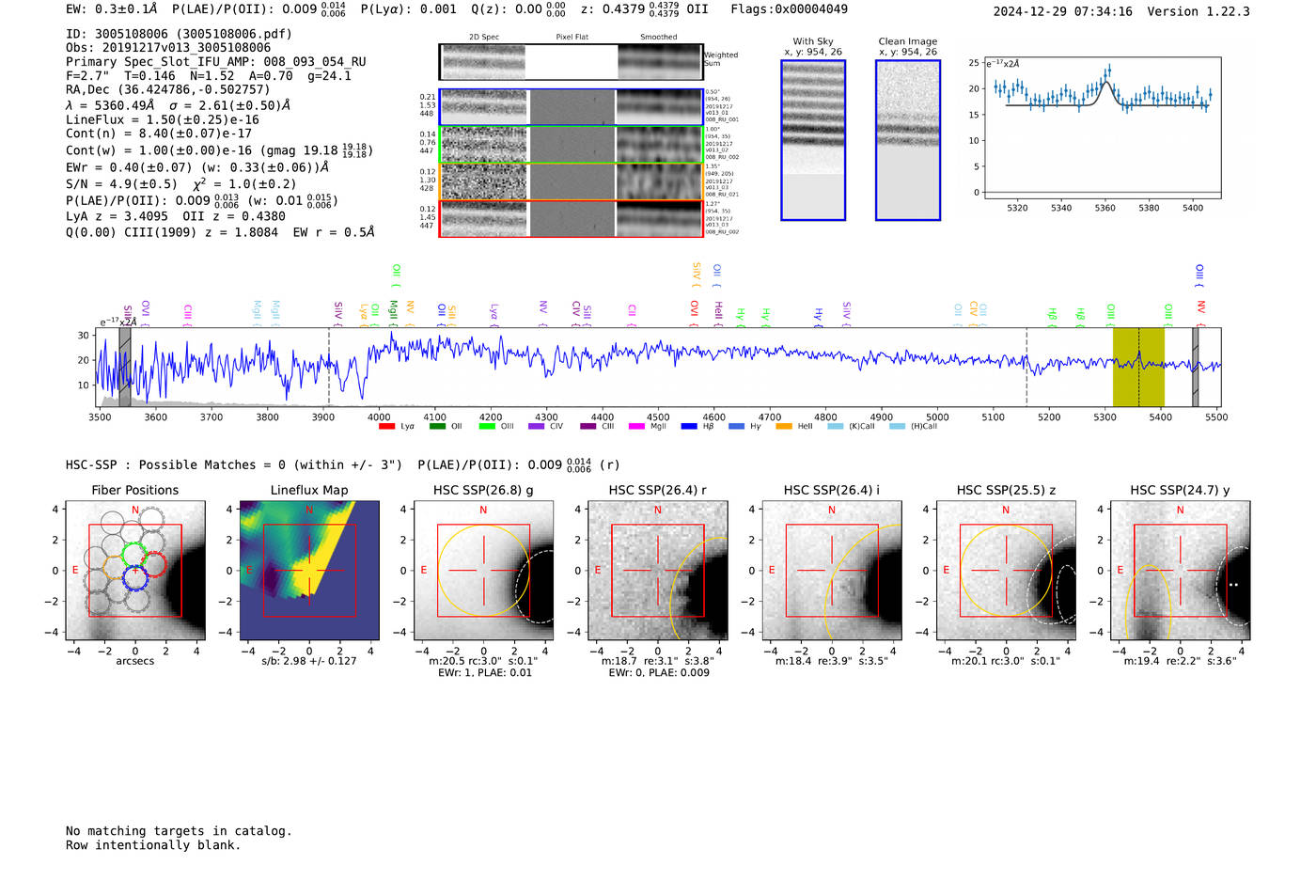Viewport: 1316px width, 896px height.
Task: Click the Primary Spec_Slot_IFU_AMP line
Action: click(215, 62)
